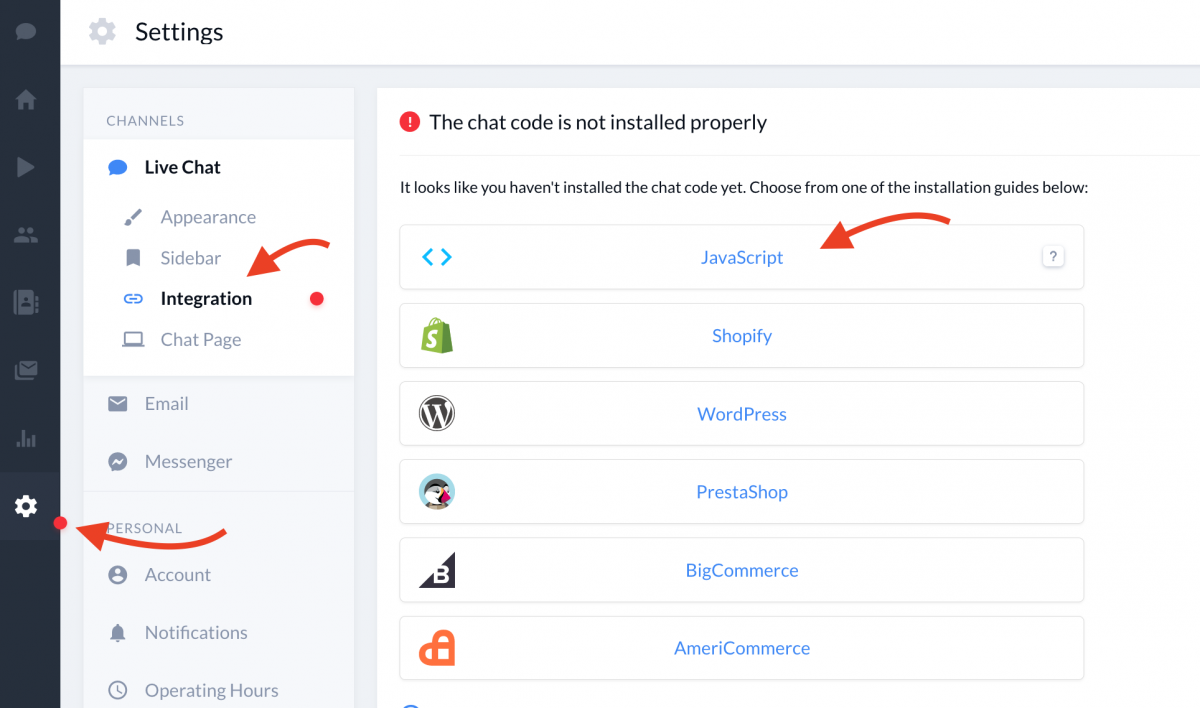The image size is (1200, 708).
Task: Open the JavaScript installation guide
Action: pyautogui.click(x=741, y=257)
